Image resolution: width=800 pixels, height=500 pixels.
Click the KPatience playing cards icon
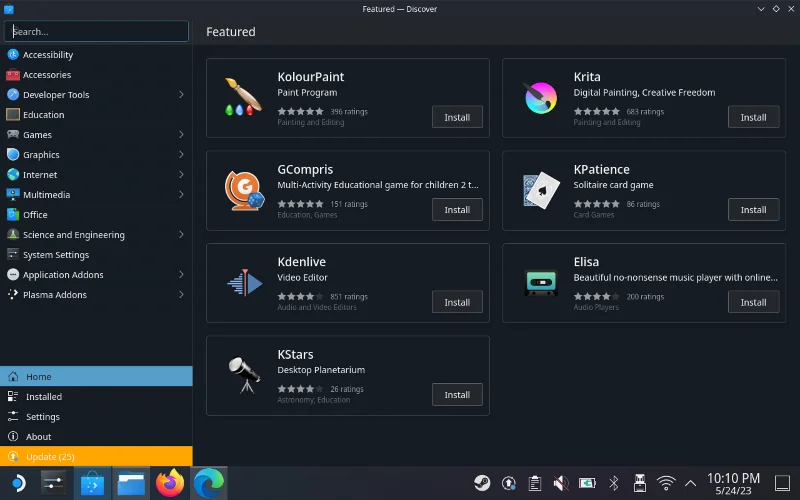tap(541, 190)
